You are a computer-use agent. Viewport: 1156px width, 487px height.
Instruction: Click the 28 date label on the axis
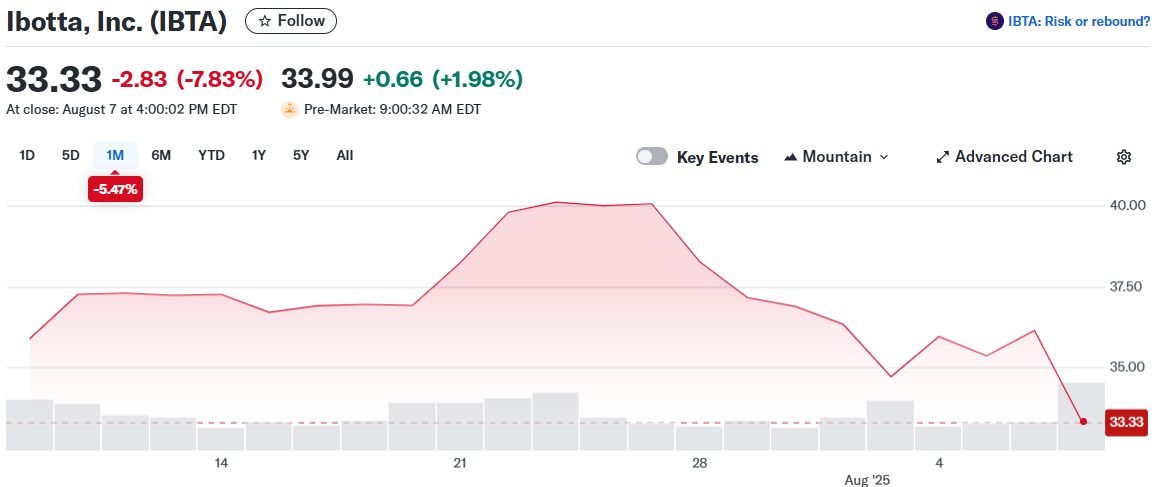pyautogui.click(x=700, y=463)
